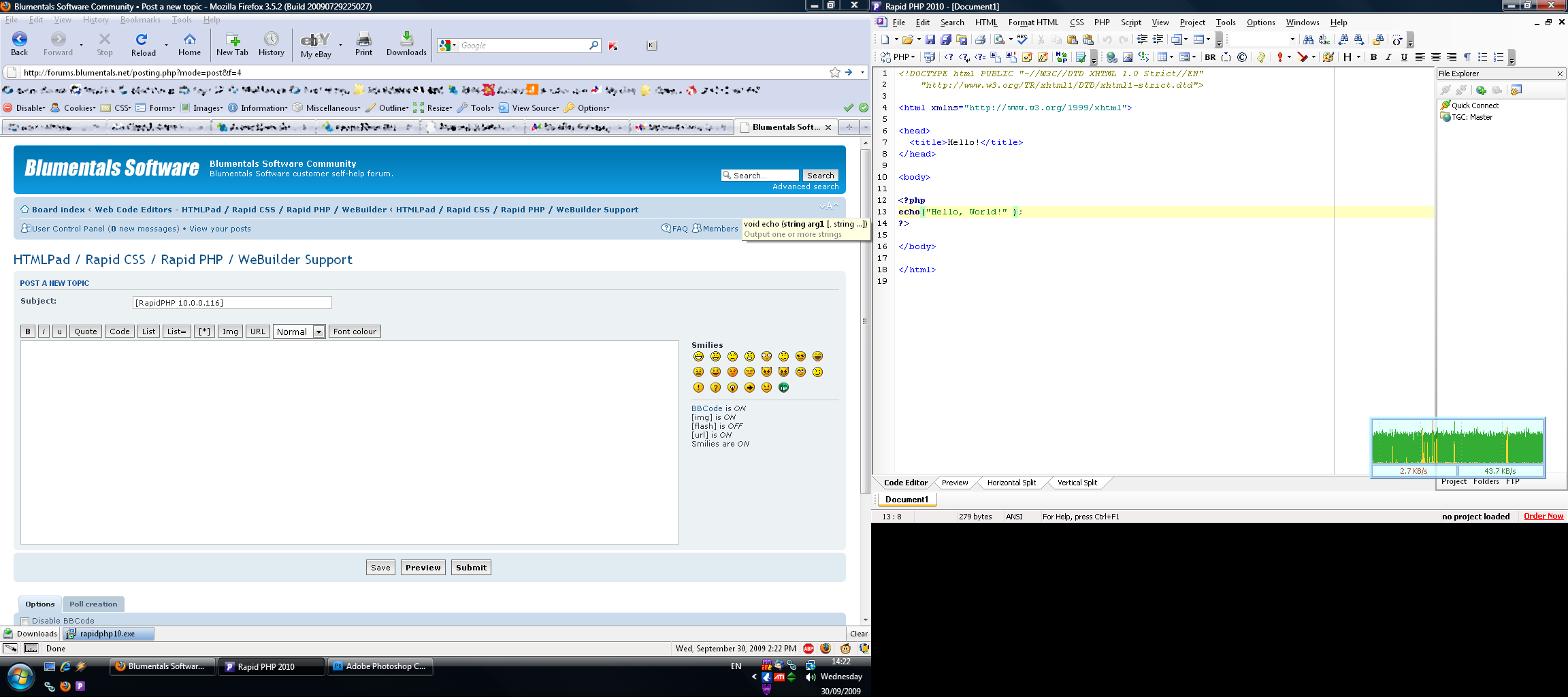Screen dimensions: 1568x697
Task: Toggle underline in Rapid PHP formatting toolbar
Action: click(1404, 57)
